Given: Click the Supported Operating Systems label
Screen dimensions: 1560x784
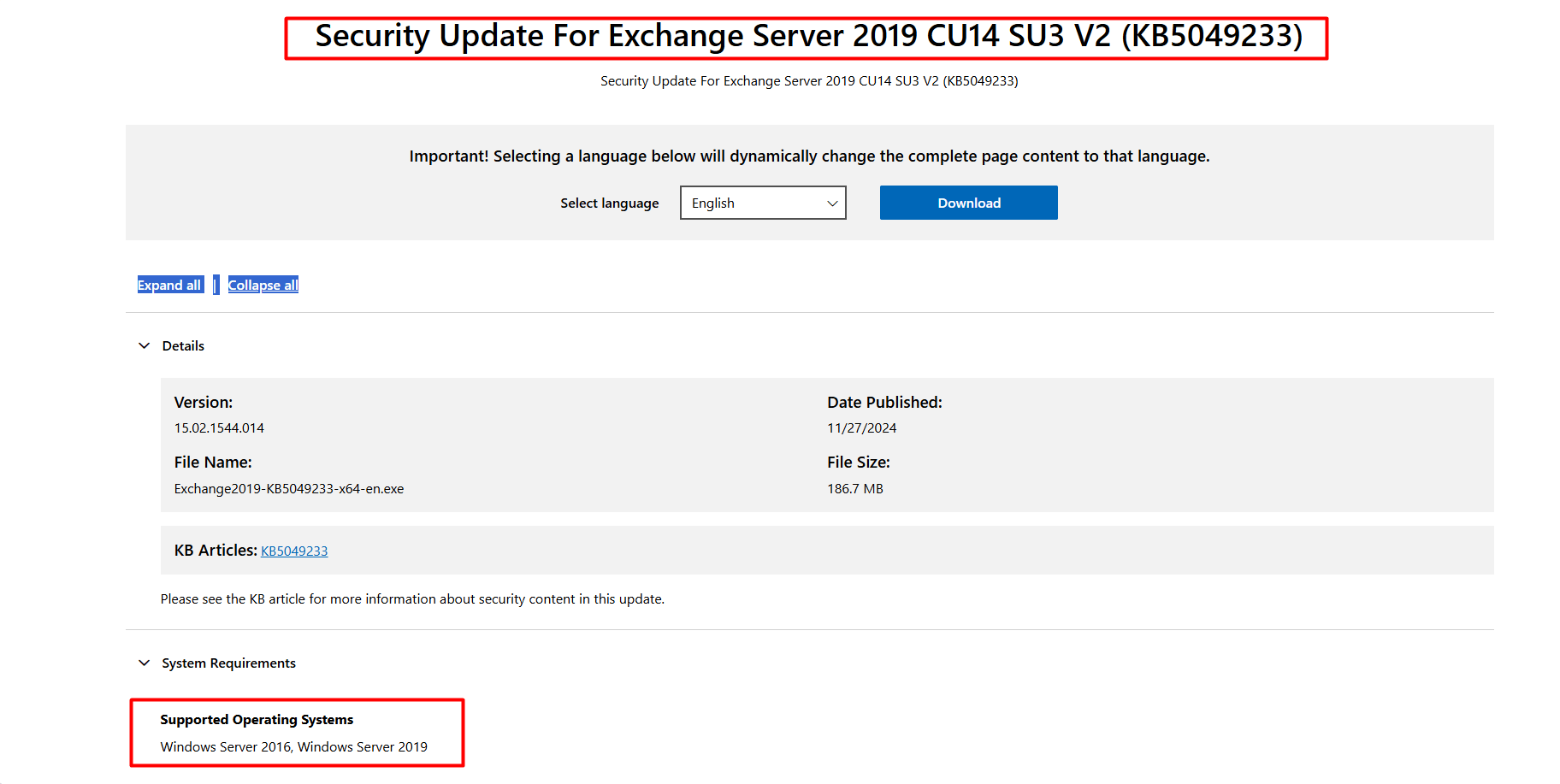Looking at the screenshot, I should tap(257, 720).
